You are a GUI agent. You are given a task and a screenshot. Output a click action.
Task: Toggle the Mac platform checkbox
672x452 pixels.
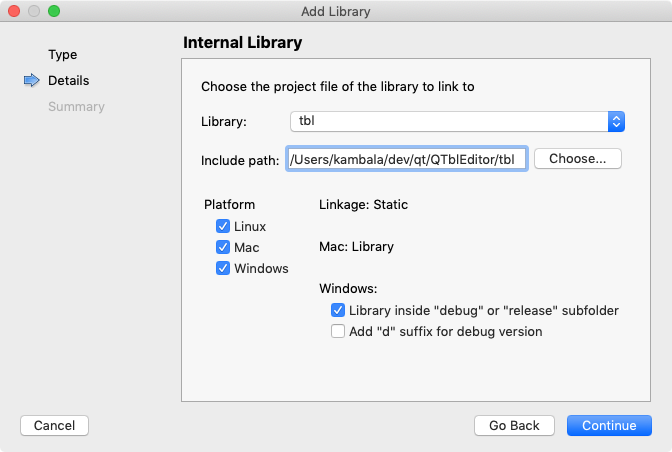pos(223,247)
